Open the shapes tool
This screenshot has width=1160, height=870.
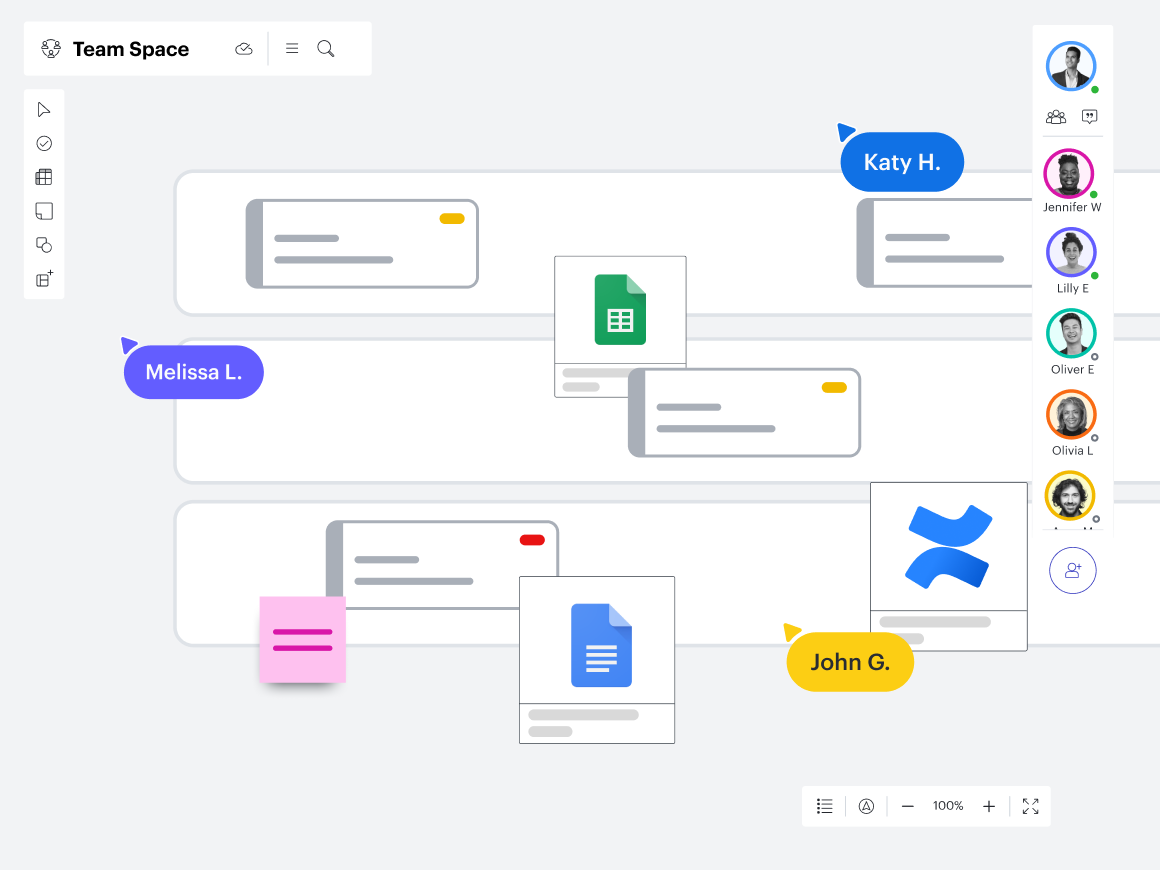point(44,245)
